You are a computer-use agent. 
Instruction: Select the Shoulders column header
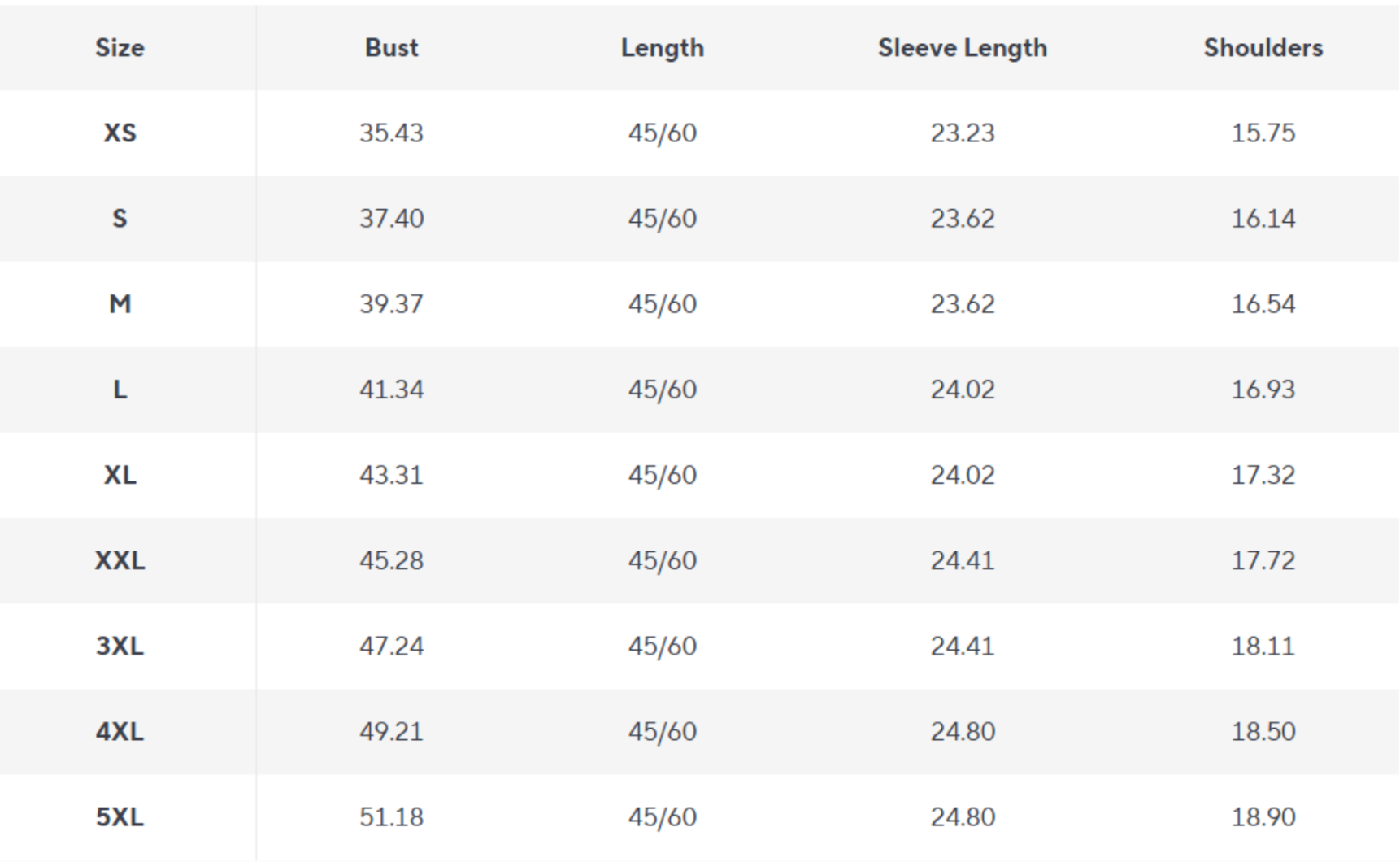click(x=1263, y=48)
